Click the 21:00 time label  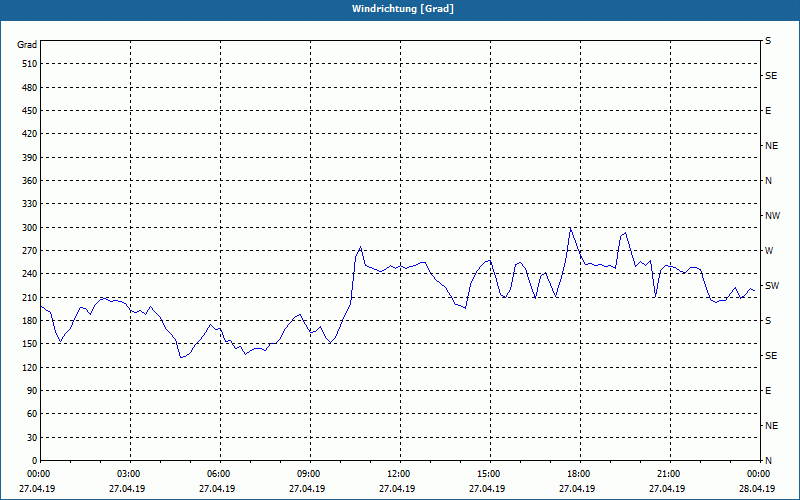click(x=668, y=474)
